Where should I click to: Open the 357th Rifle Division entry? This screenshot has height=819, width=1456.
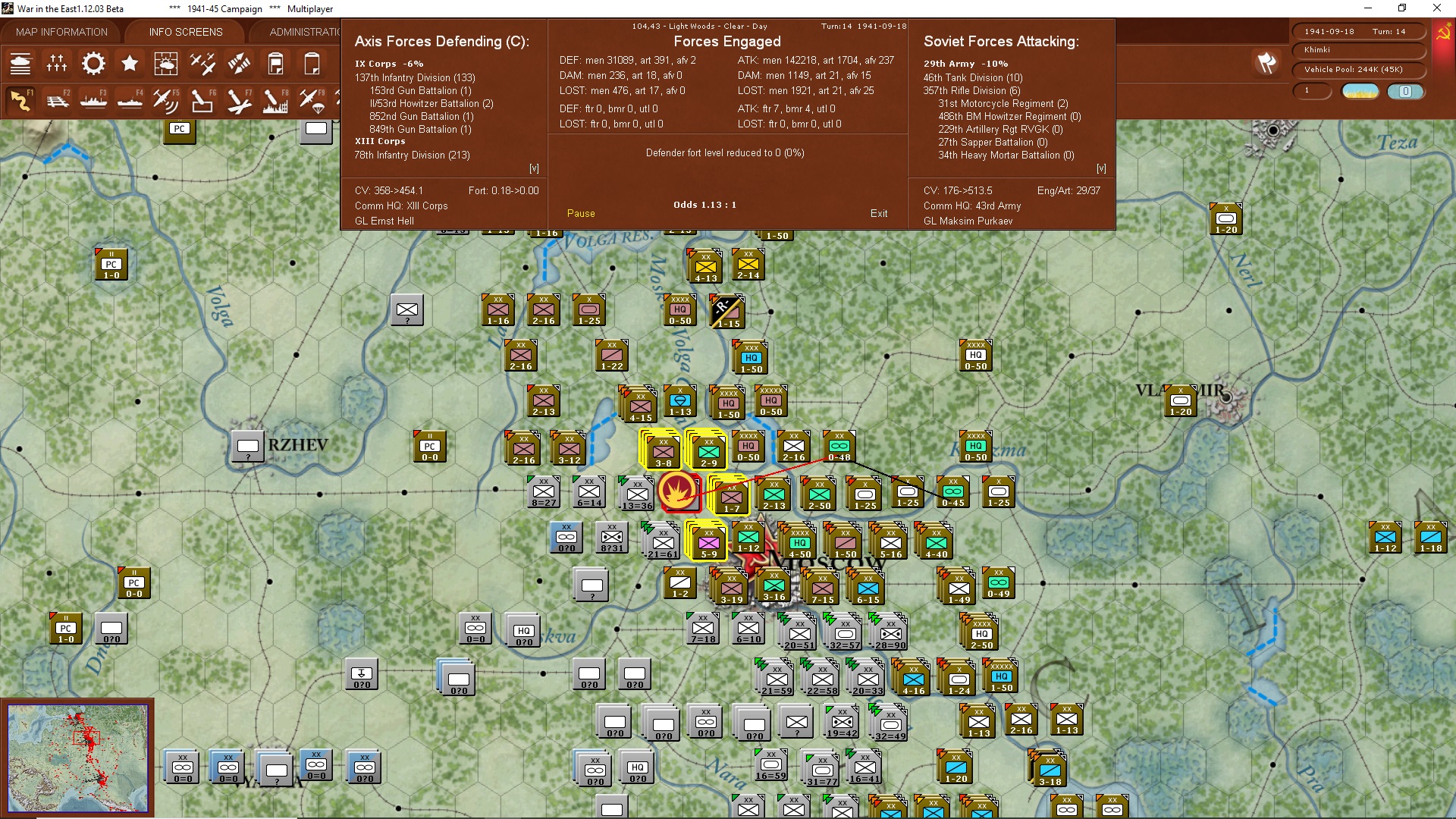click(972, 90)
